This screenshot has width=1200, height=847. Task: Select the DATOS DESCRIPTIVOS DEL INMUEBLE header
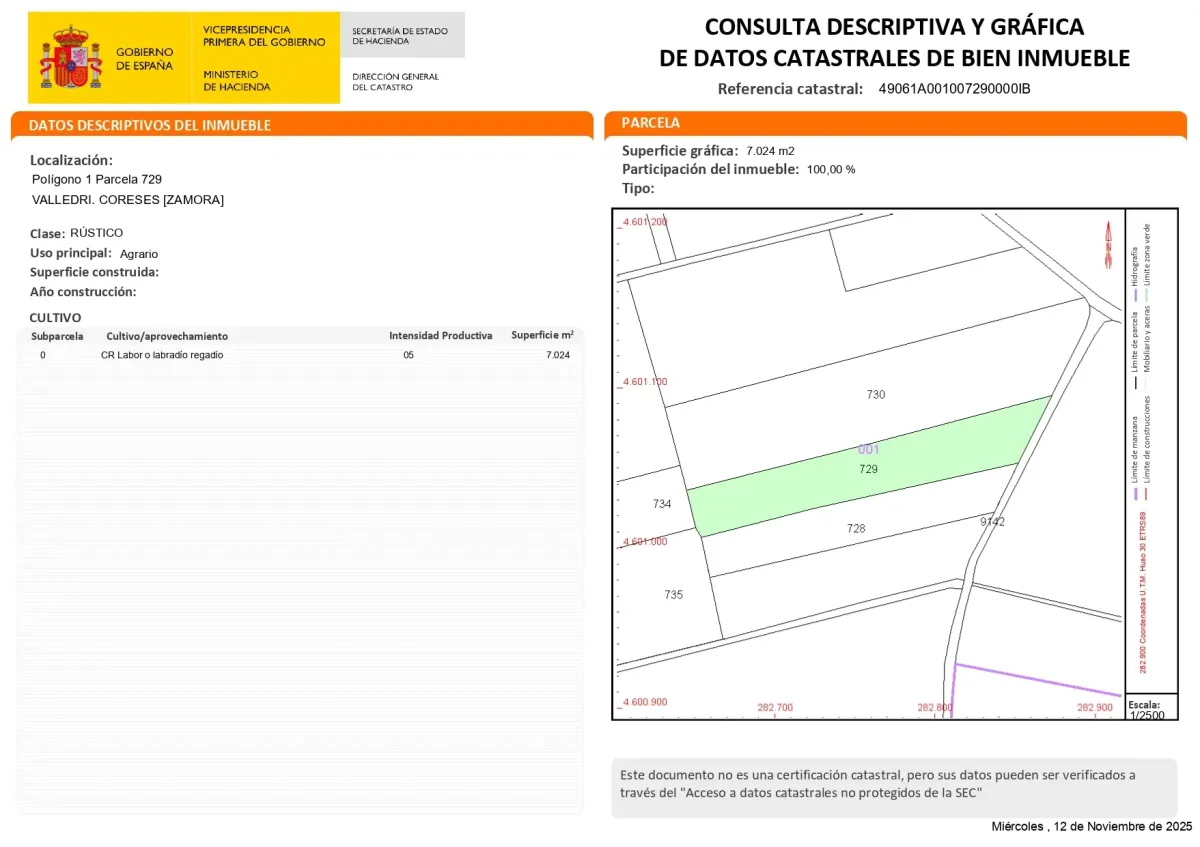[150, 126]
